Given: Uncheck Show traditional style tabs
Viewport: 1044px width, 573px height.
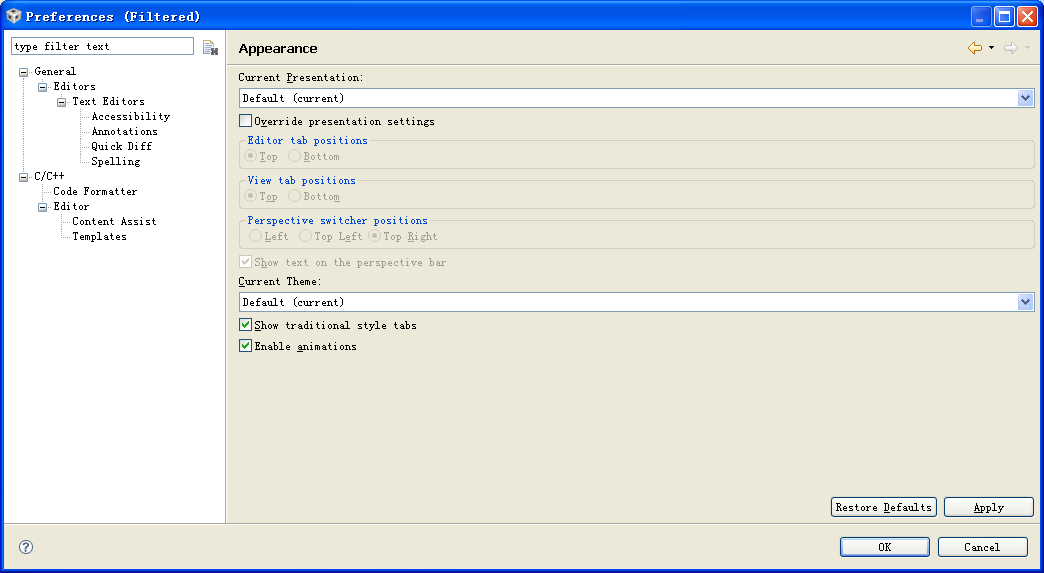Looking at the screenshot, I should pyautogui.click(x=246, y=325).
